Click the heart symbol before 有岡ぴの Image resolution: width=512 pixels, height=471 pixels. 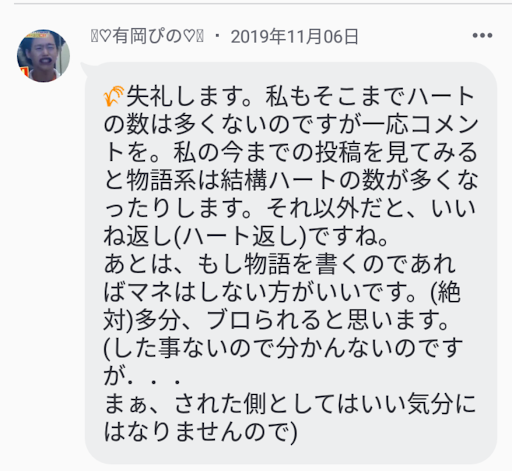(105, 36)
